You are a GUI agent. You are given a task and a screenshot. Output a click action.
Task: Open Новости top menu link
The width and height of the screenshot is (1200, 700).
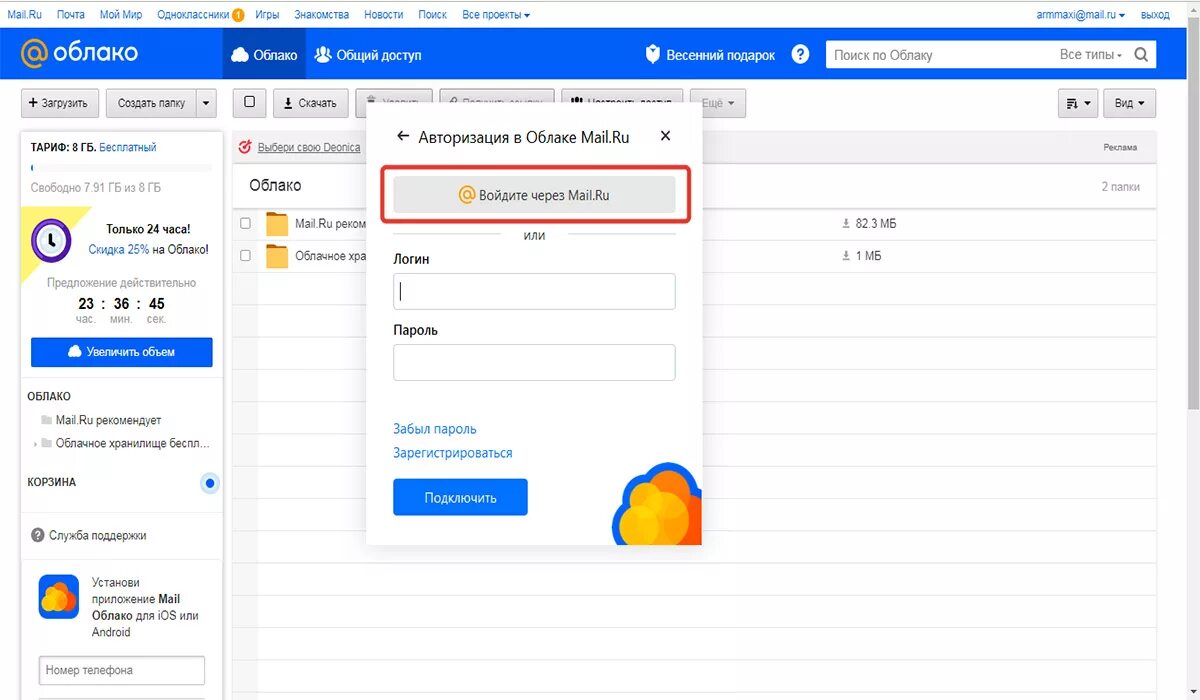tap(384, 15)
